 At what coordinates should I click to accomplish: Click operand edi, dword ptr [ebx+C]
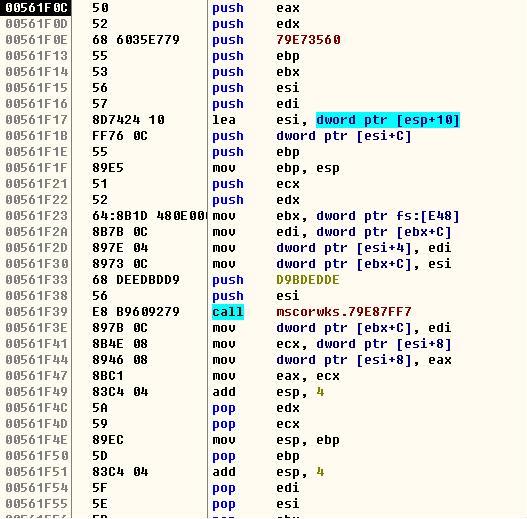(x=364, y=232)
